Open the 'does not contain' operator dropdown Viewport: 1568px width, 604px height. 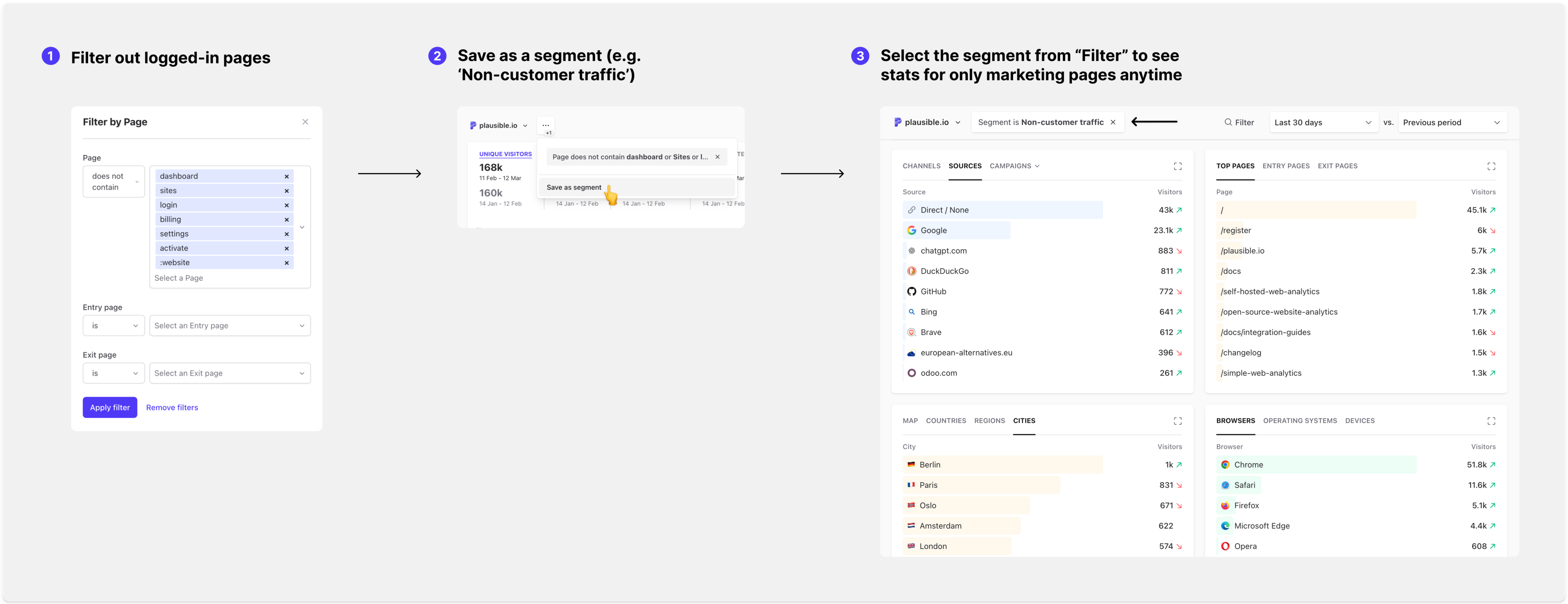[114, 182]
